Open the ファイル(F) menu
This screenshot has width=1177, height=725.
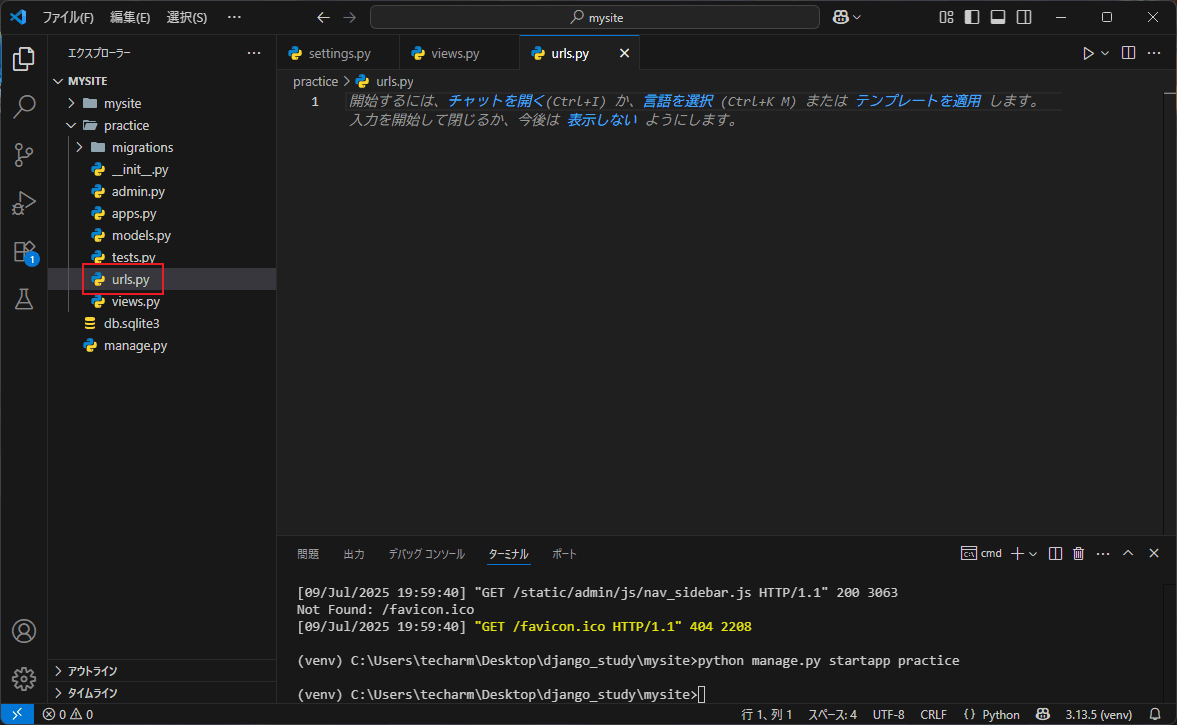point(68,17)
